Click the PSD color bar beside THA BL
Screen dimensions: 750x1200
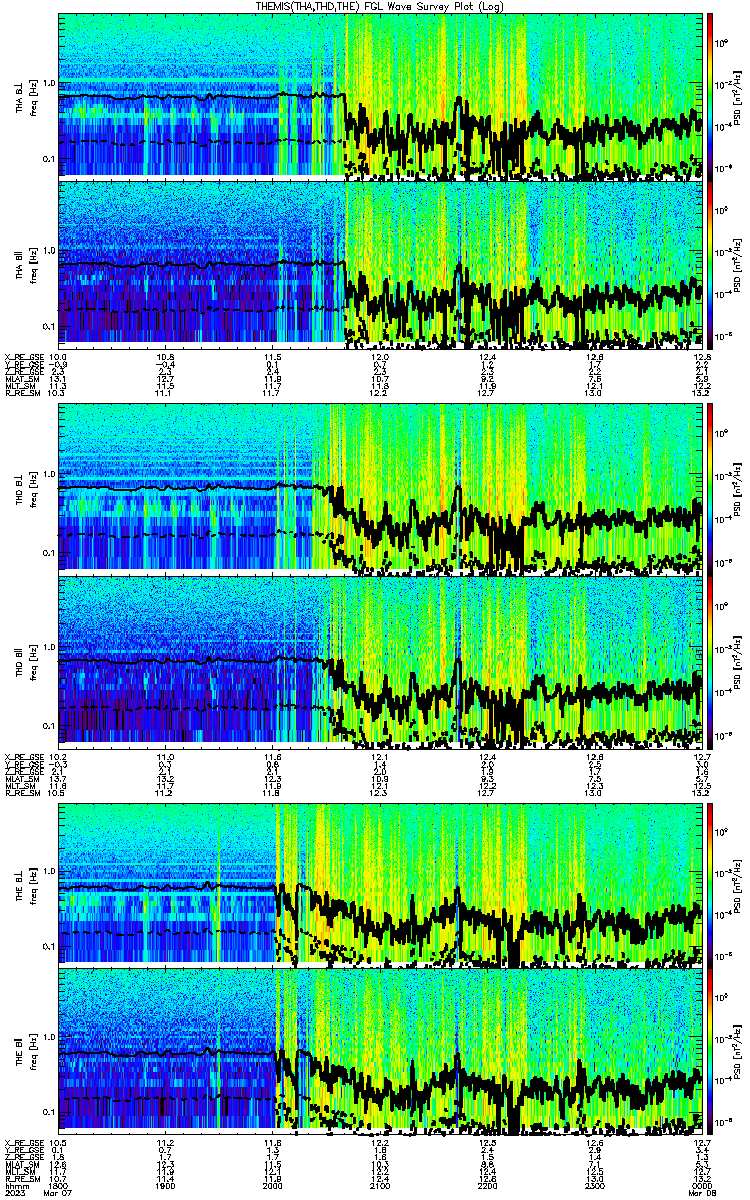pyautogui.click(x=709, y=95)
